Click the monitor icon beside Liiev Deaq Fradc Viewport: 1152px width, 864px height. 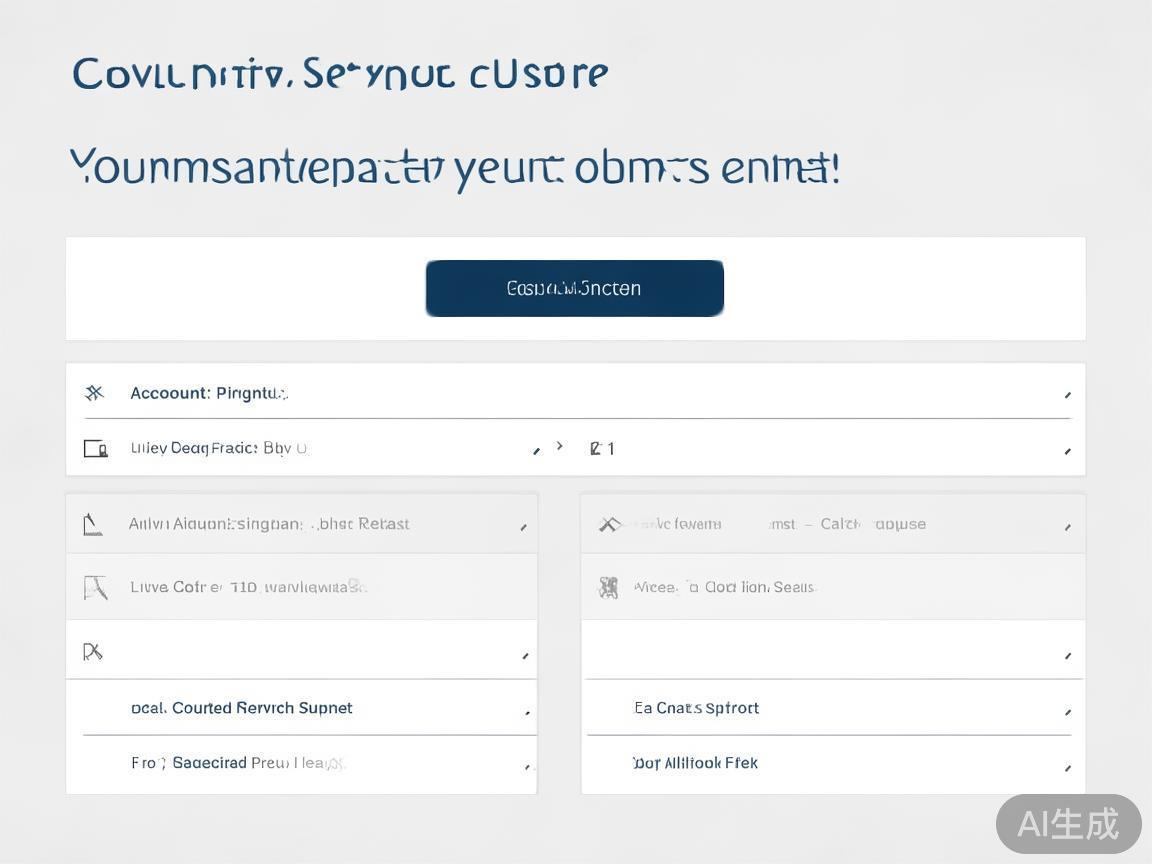[95, 448]
